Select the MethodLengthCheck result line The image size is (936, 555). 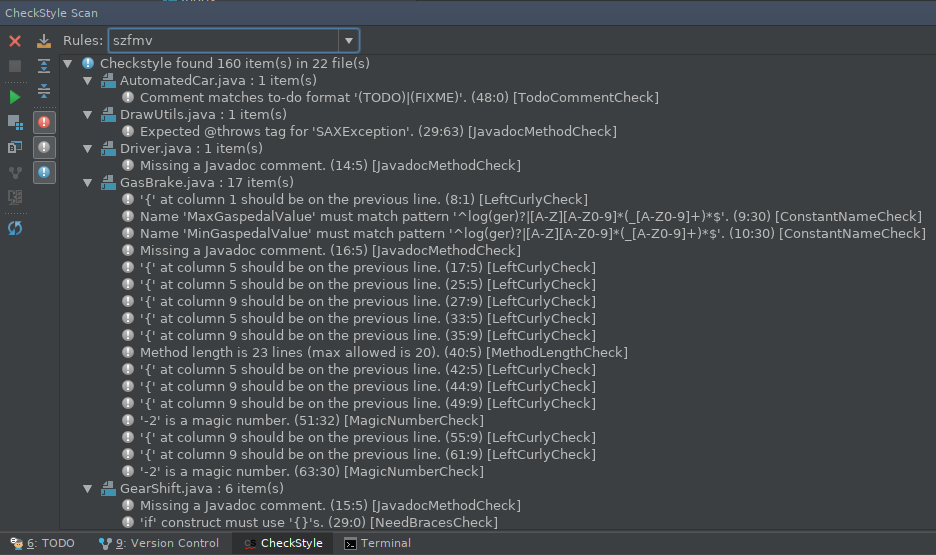point(383,352)
